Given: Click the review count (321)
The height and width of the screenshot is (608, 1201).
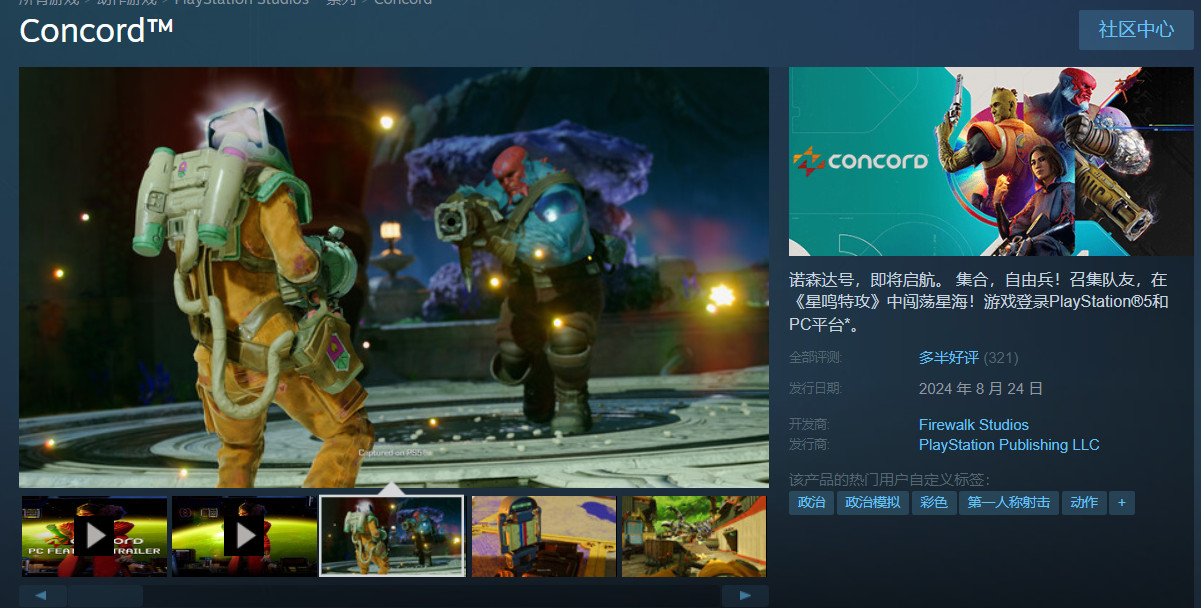Looking at the screenshot, I should pyautogui.click(x=1001, y=357).
